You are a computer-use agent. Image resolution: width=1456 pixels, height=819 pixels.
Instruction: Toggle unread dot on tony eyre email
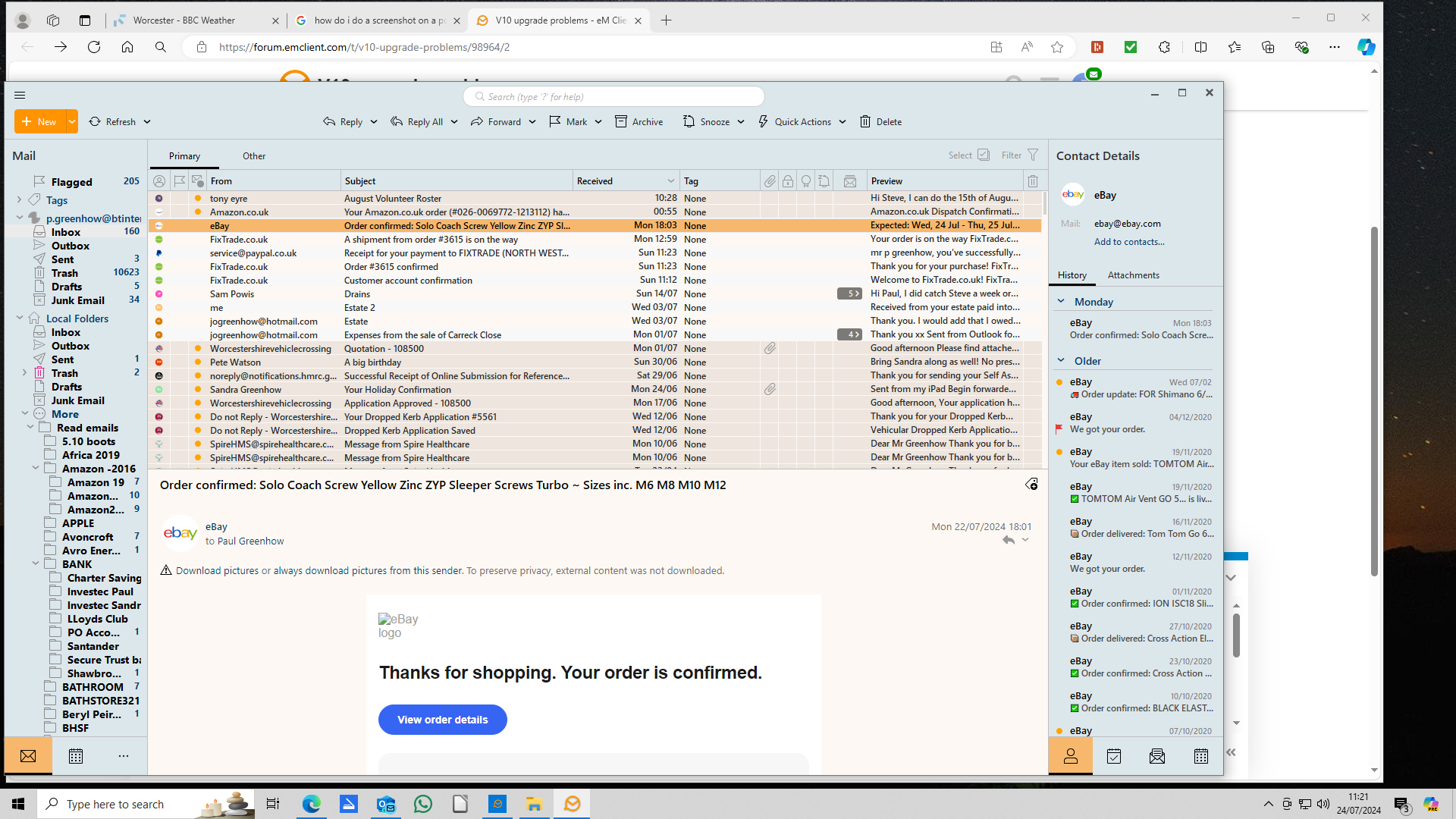tap(198, 199)
